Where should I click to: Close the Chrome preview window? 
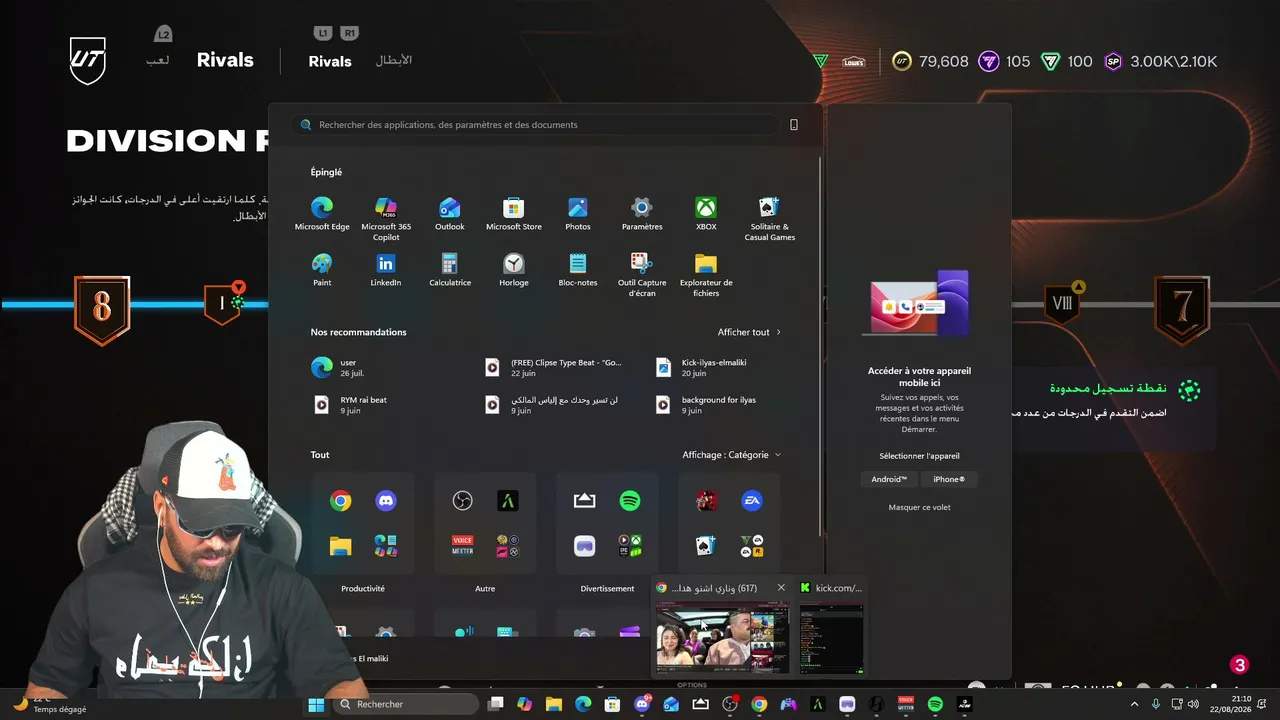tap(781, 588)
